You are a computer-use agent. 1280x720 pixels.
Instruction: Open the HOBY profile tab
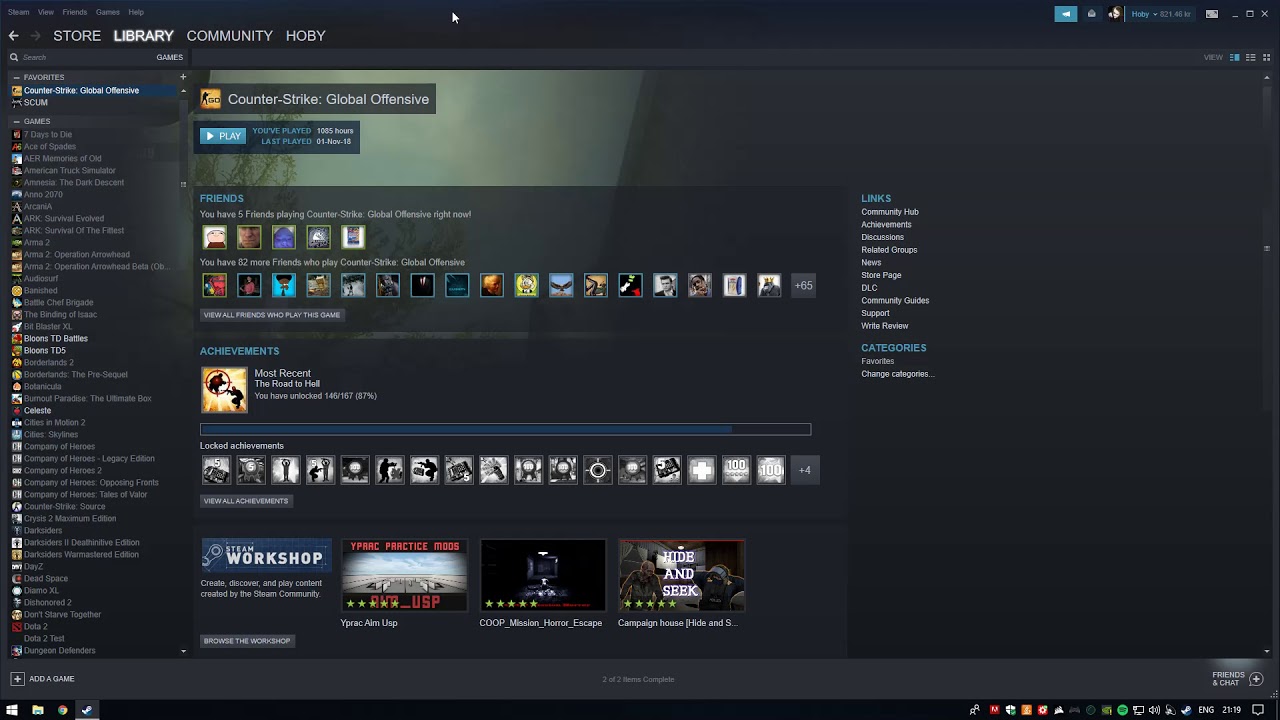pos(306,36)
